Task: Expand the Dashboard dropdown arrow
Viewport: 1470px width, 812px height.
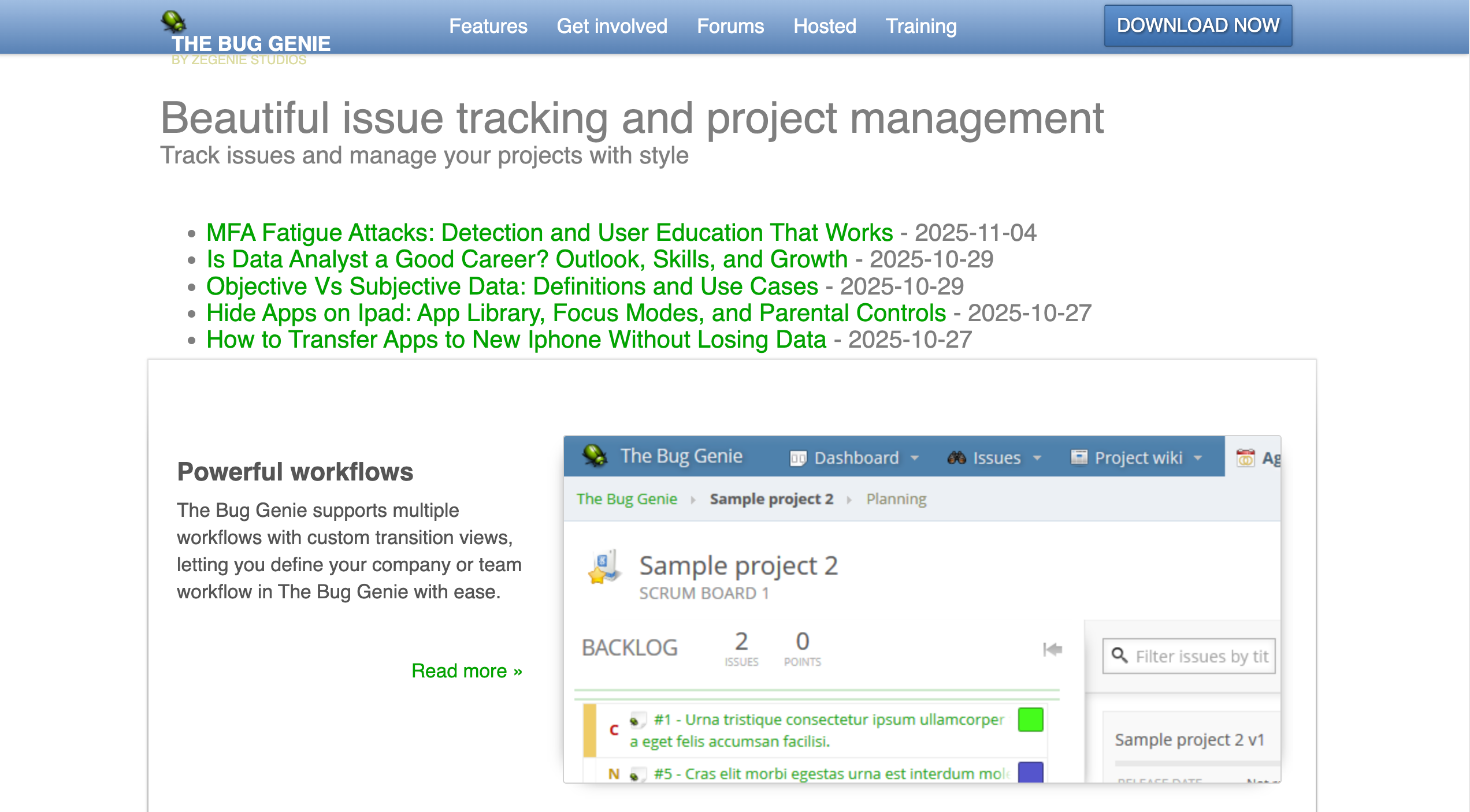Action: (x=915, y=458)
